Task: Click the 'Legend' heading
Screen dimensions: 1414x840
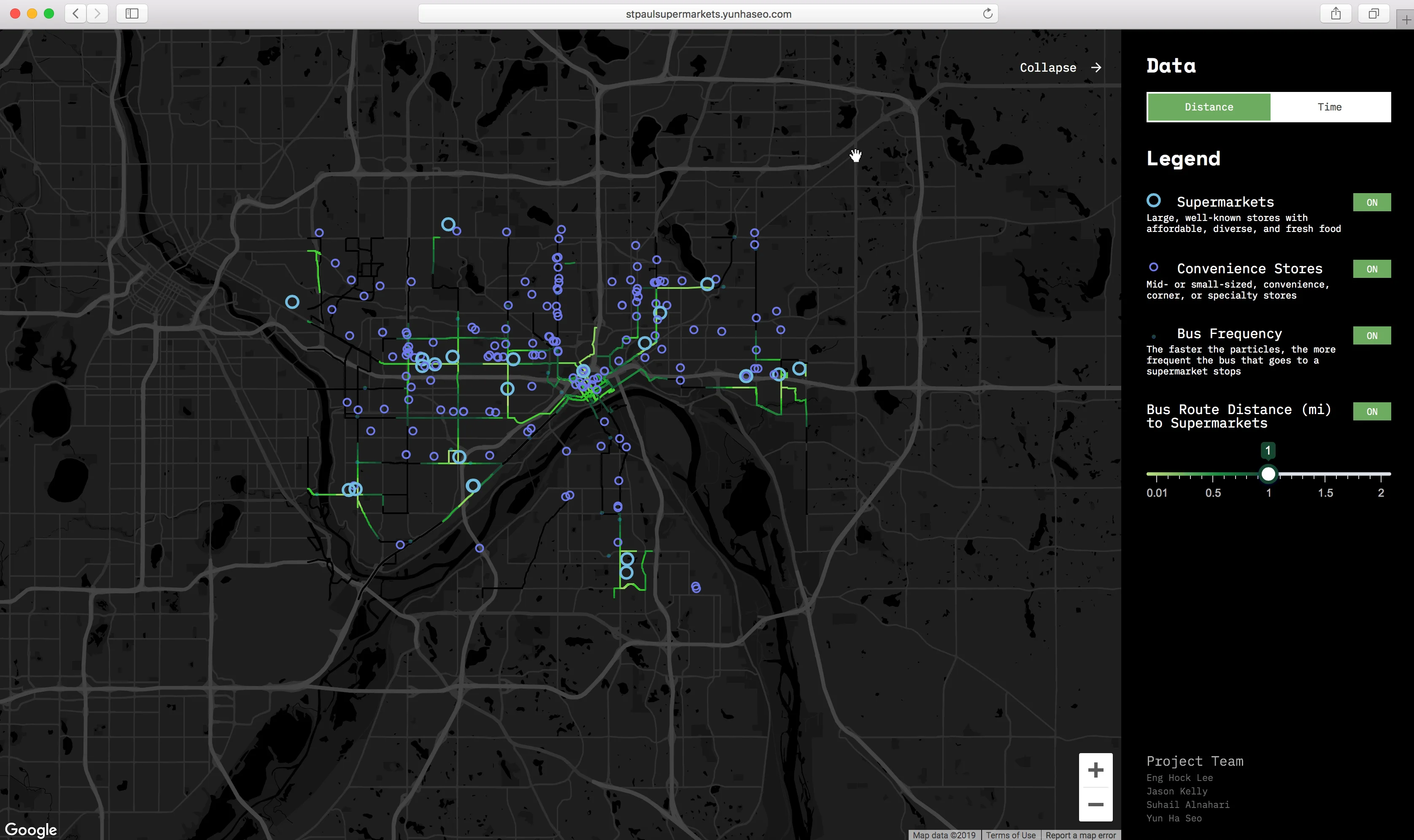Action: (1183, 159)
